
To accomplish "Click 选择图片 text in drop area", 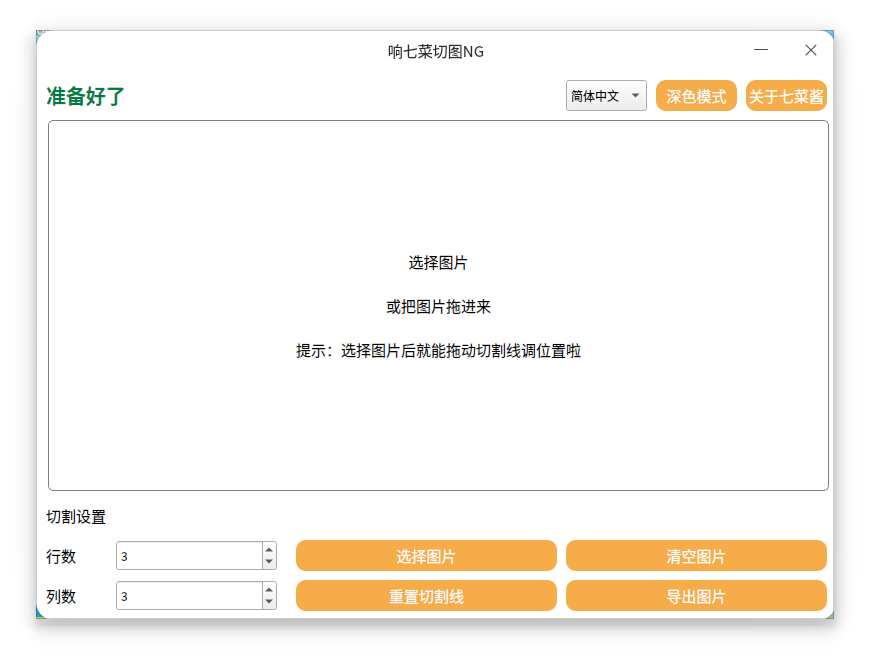I will pyautogui.click(x=438, y=263).
